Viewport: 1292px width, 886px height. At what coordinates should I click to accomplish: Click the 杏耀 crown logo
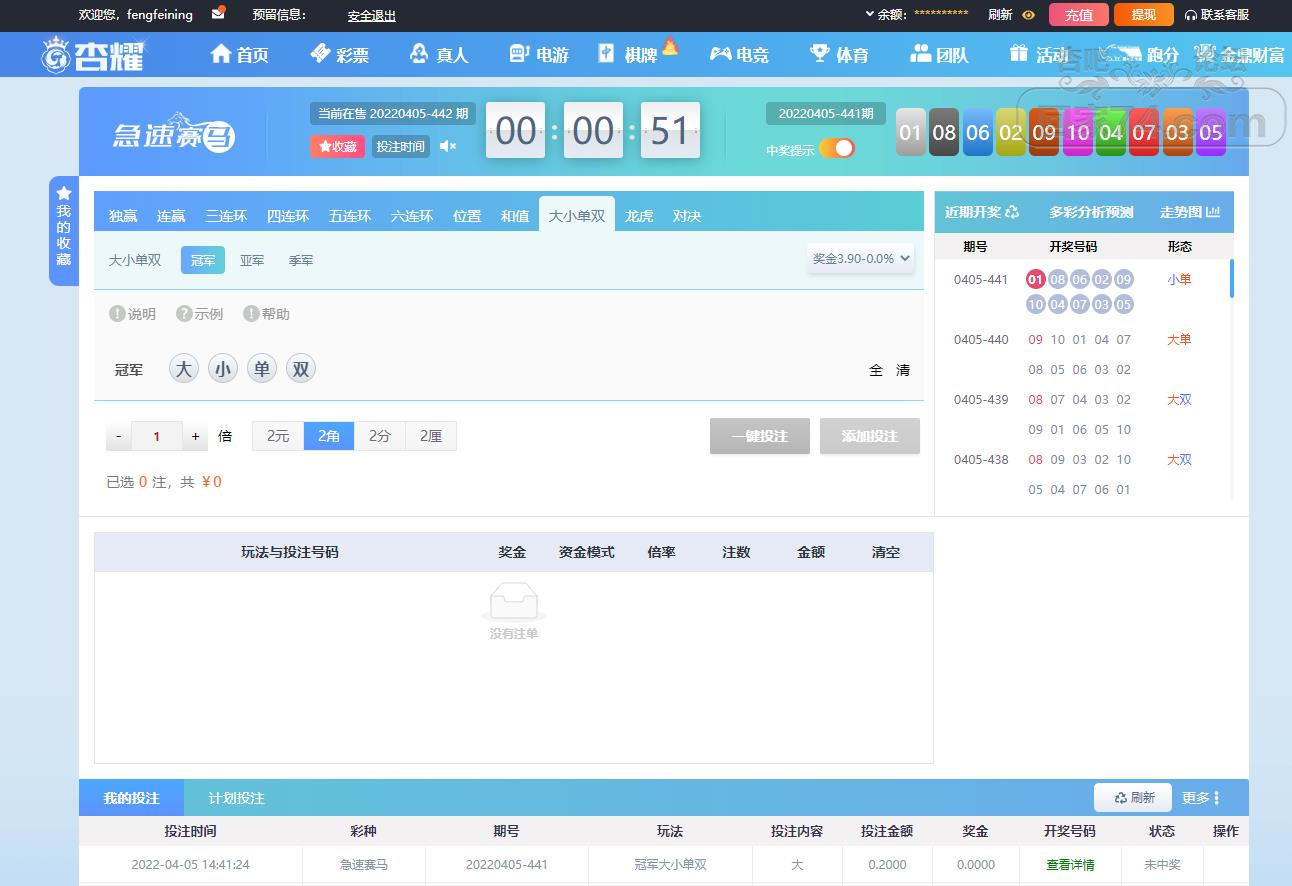click(x=93, y=55)
